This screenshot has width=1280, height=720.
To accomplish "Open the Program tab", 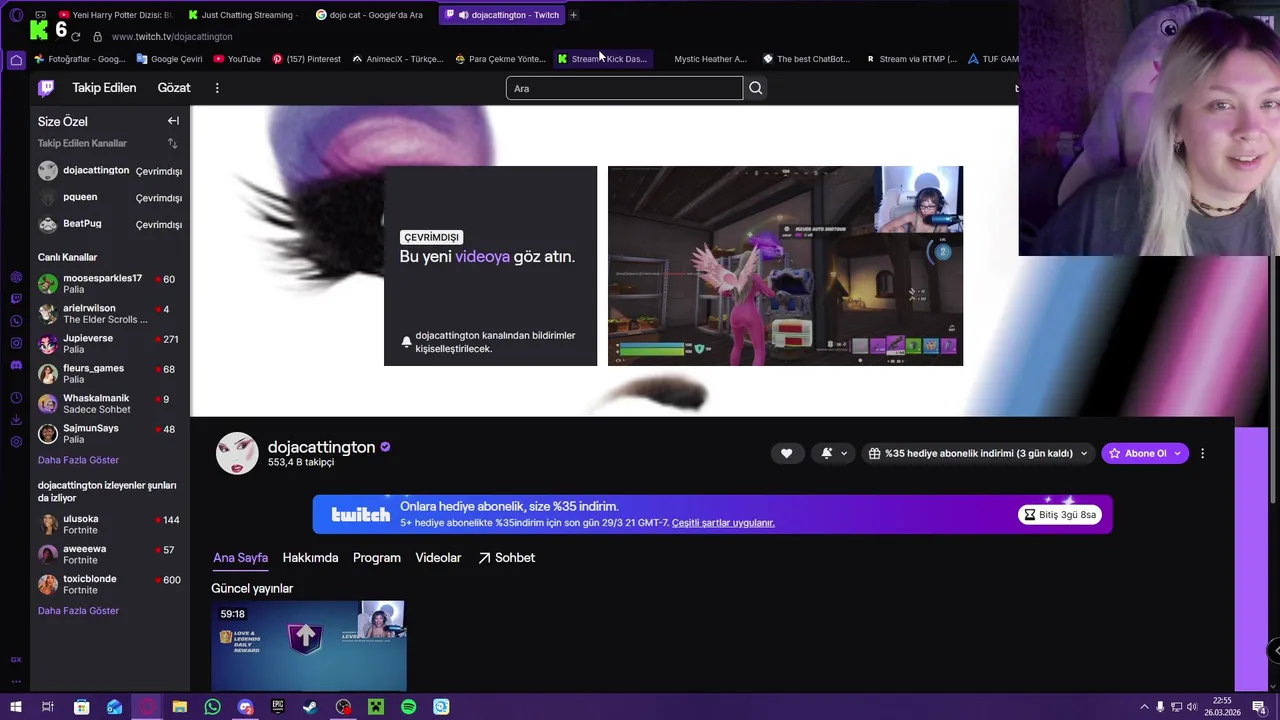I will [377, 558].
